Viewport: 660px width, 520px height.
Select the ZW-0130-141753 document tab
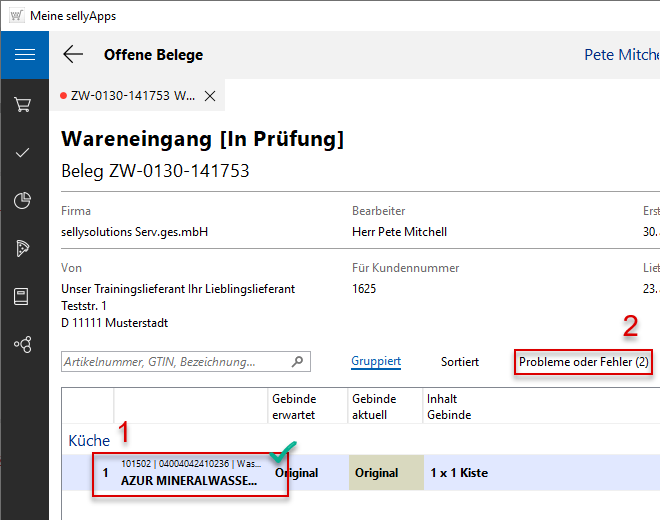click(x=132, y=96)
